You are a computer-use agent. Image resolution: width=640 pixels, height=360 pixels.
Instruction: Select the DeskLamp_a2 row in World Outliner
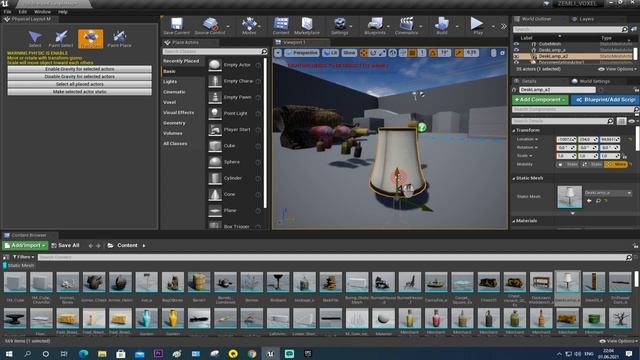(x=573, y=56)
